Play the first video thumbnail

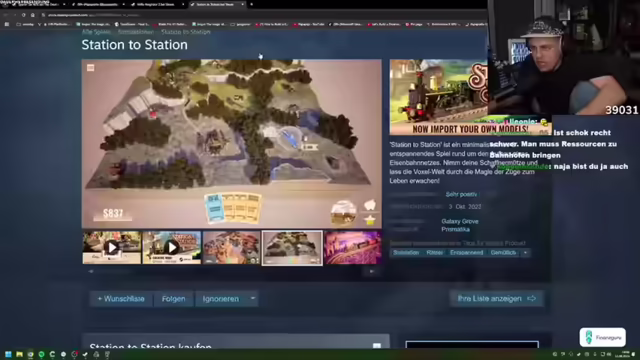pyautogui.click(x=112, y=247)
